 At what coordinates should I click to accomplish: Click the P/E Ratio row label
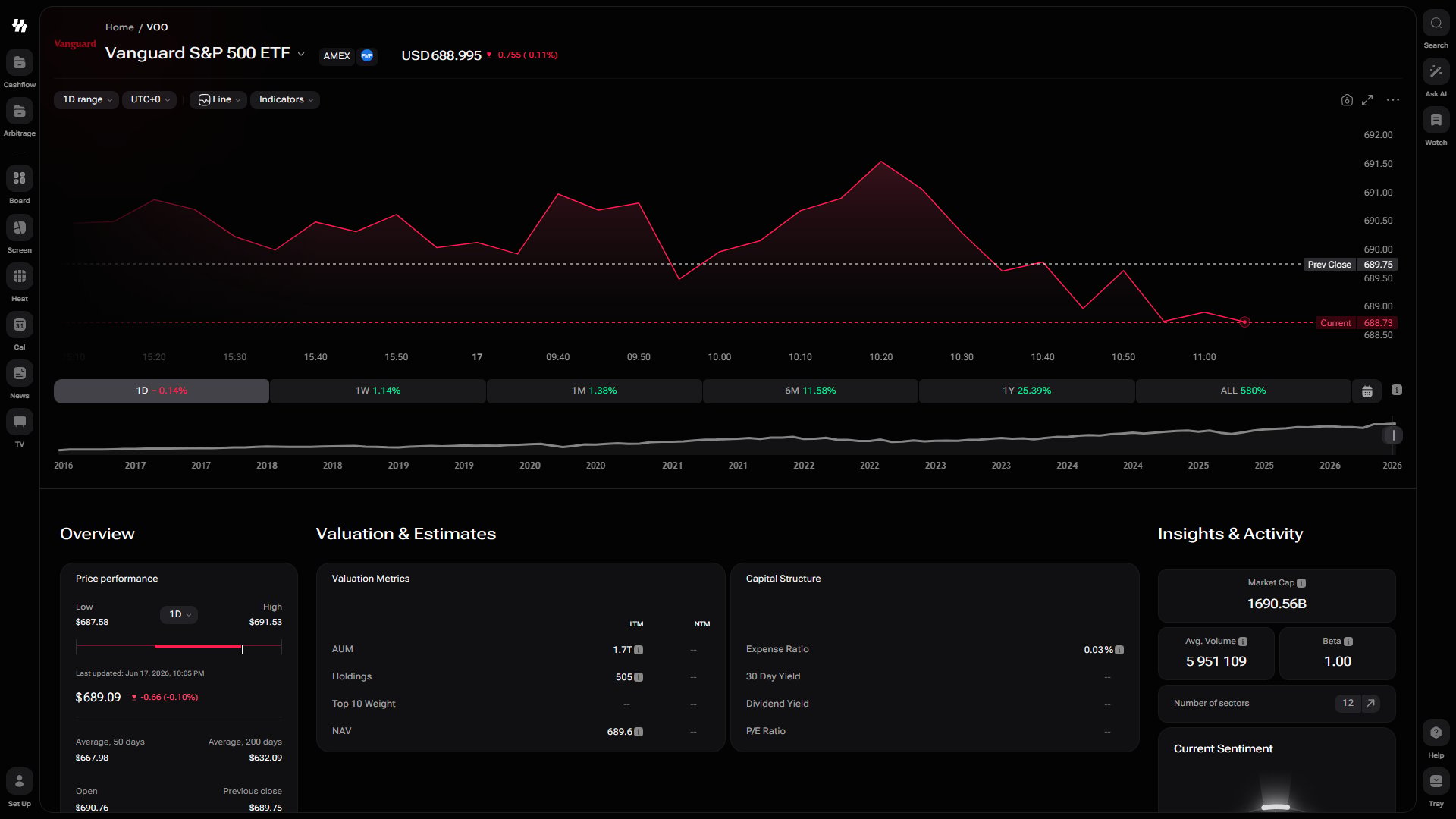[x=765, y=731]
